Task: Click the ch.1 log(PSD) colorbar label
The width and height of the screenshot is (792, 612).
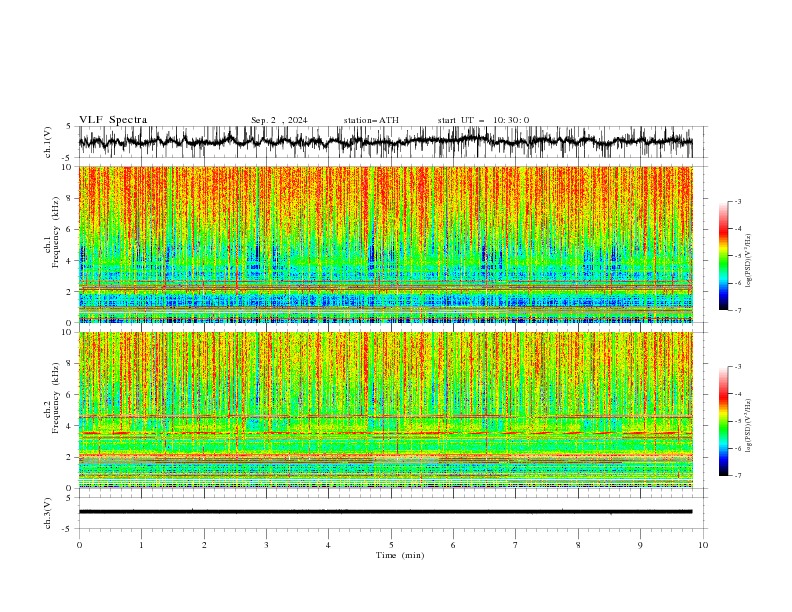Action: coord(748,260)
